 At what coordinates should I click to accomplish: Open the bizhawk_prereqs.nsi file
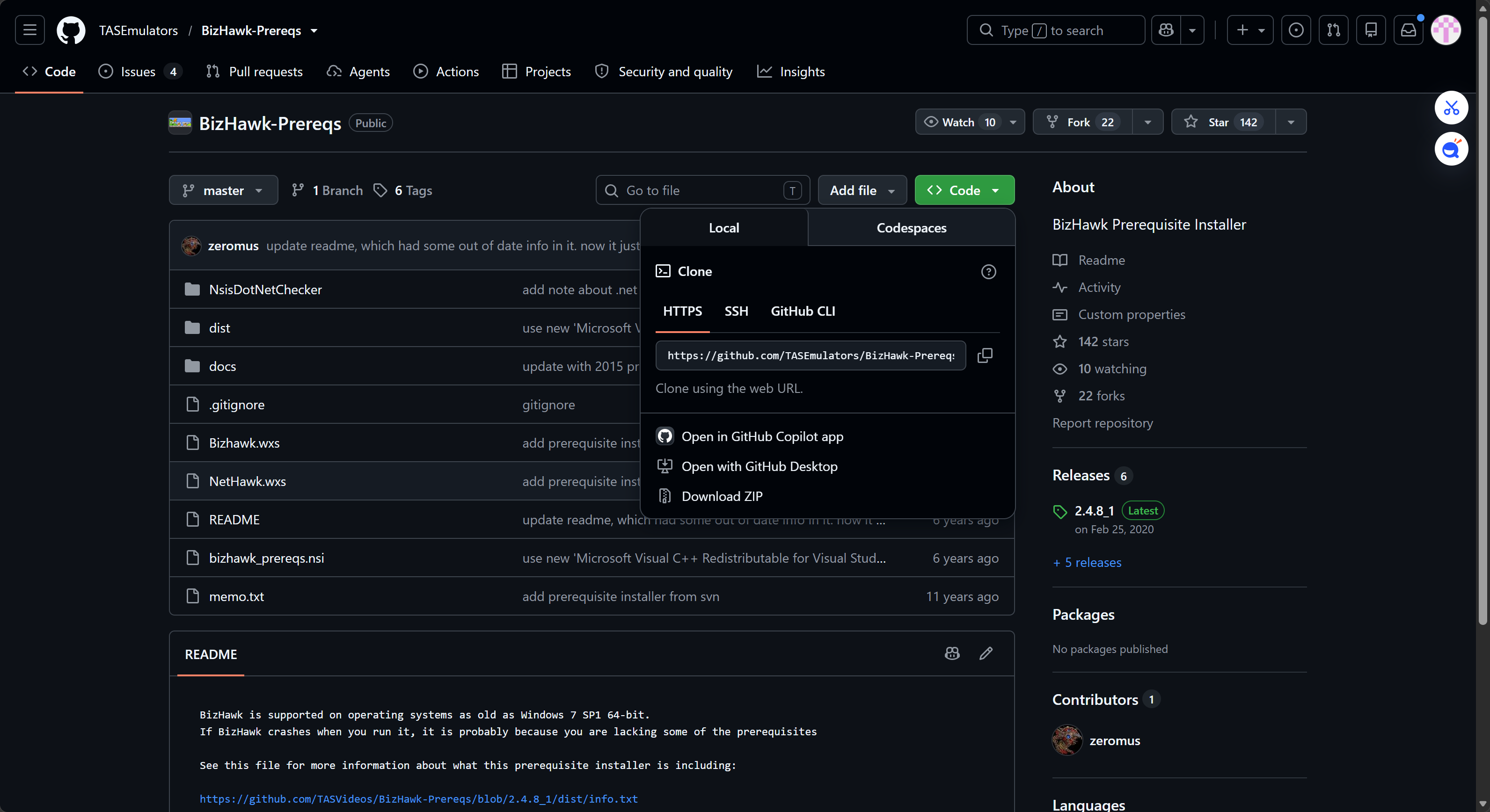click(267, 558)
